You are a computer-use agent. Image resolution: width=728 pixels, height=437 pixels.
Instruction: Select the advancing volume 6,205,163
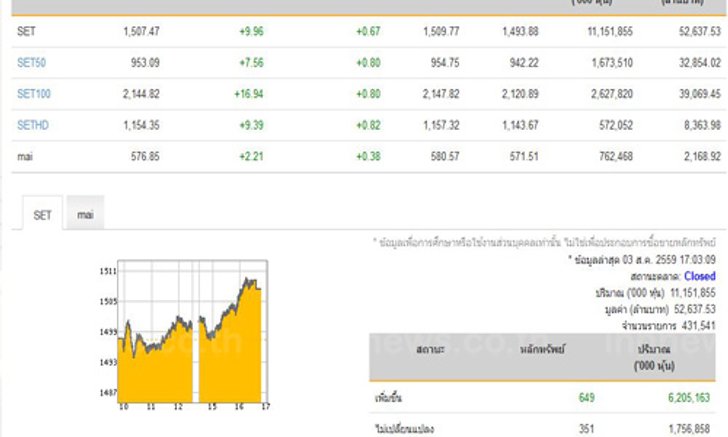689,398
